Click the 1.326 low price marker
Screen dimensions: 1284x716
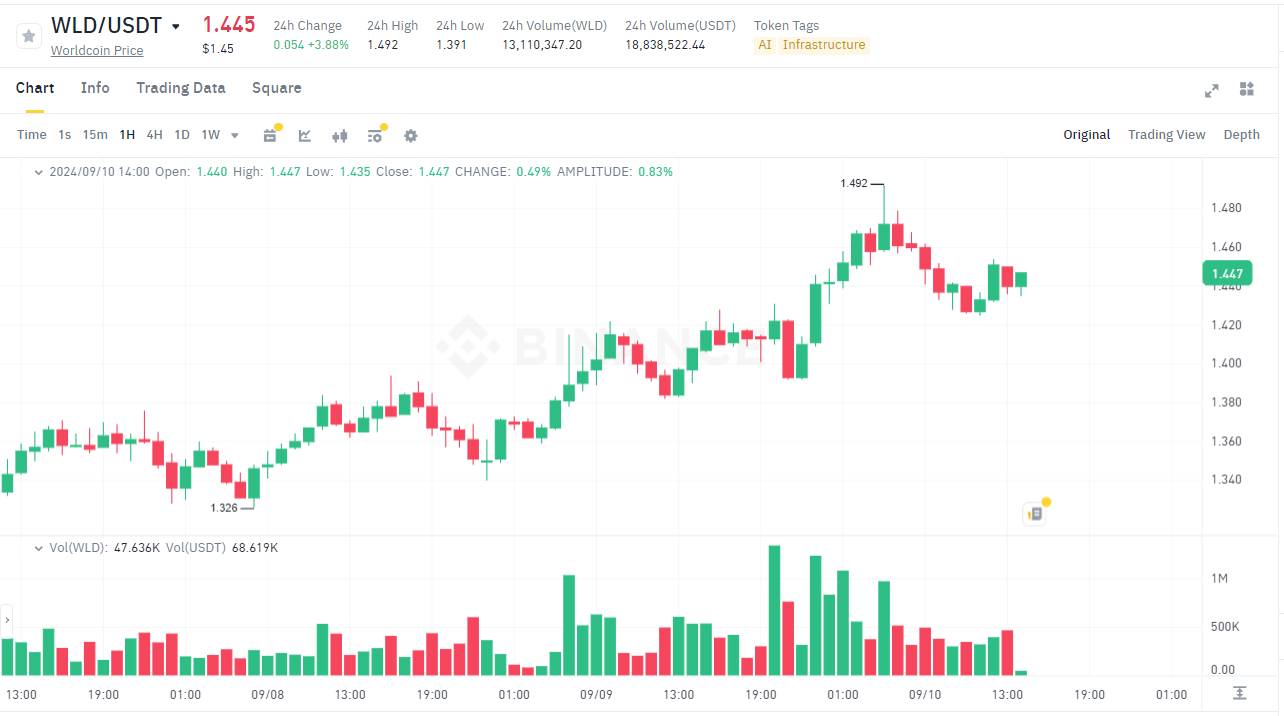coord(224,508)
